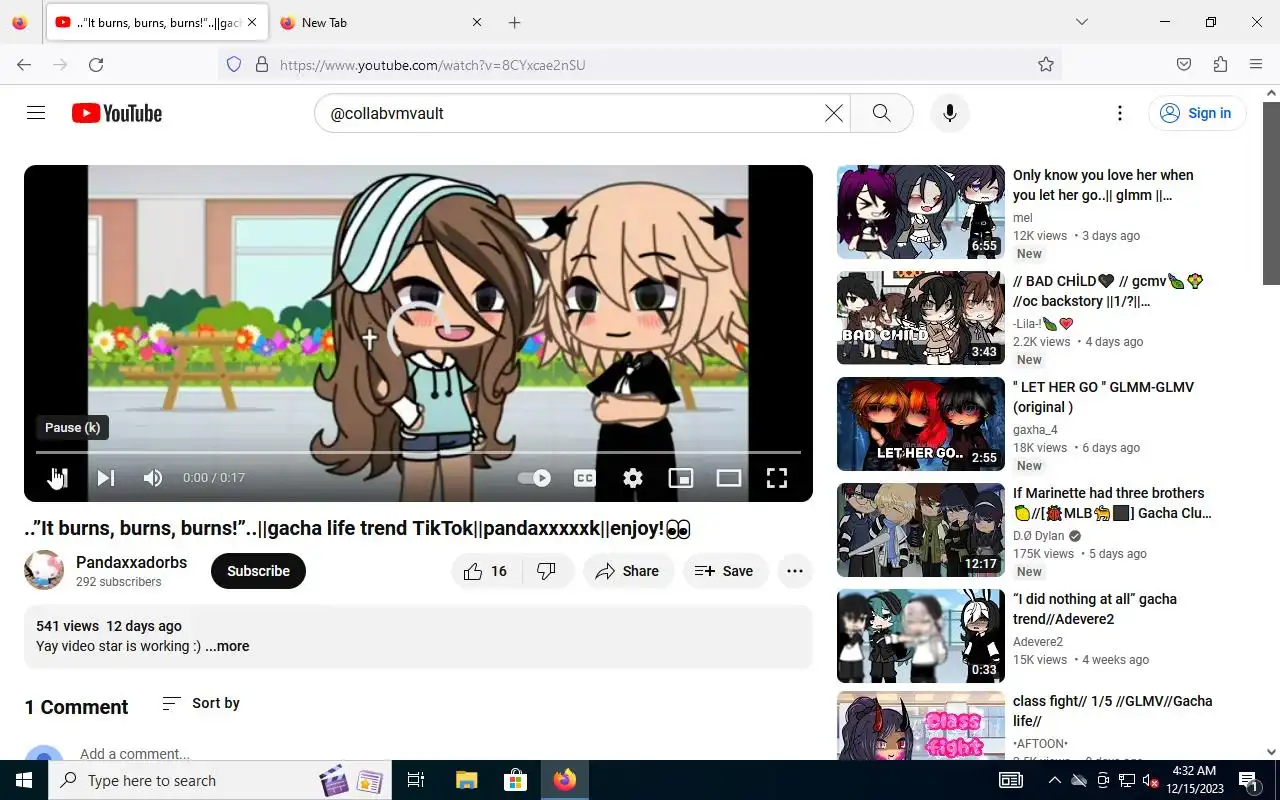This screenshot has width=1280, height=800.
Task: Toggle closed captions CC button
Action: click(585, 478)
